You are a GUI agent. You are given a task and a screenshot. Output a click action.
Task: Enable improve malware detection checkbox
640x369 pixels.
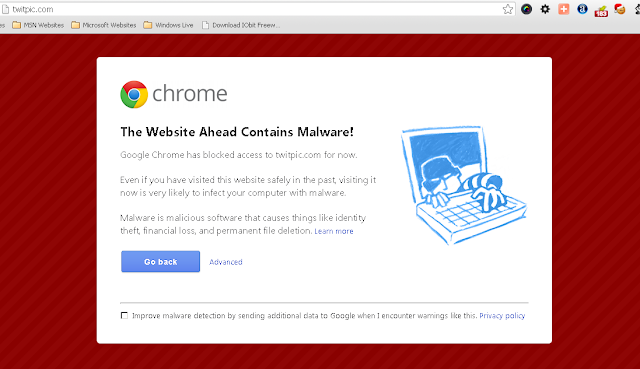[x=124, y=316]
